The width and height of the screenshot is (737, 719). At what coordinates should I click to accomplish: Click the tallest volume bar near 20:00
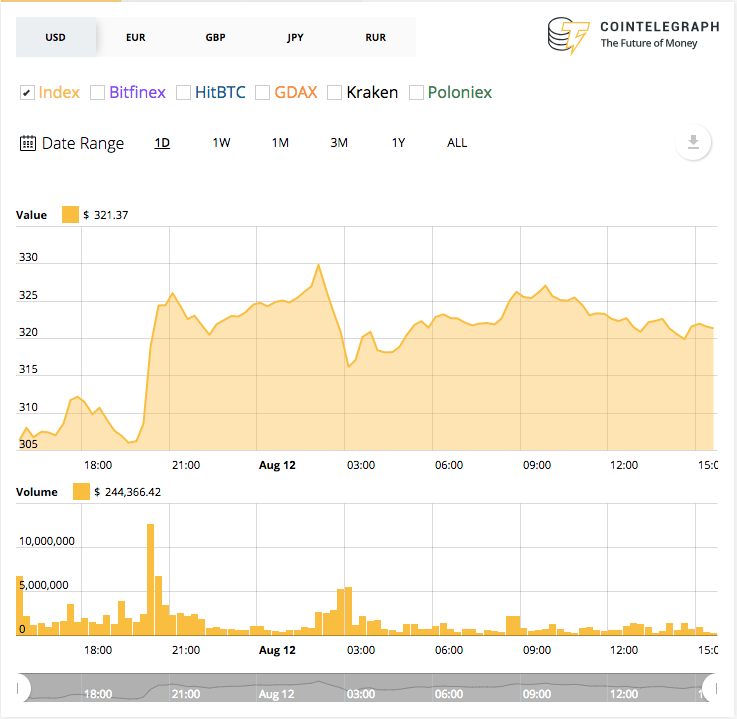(150, 579)
